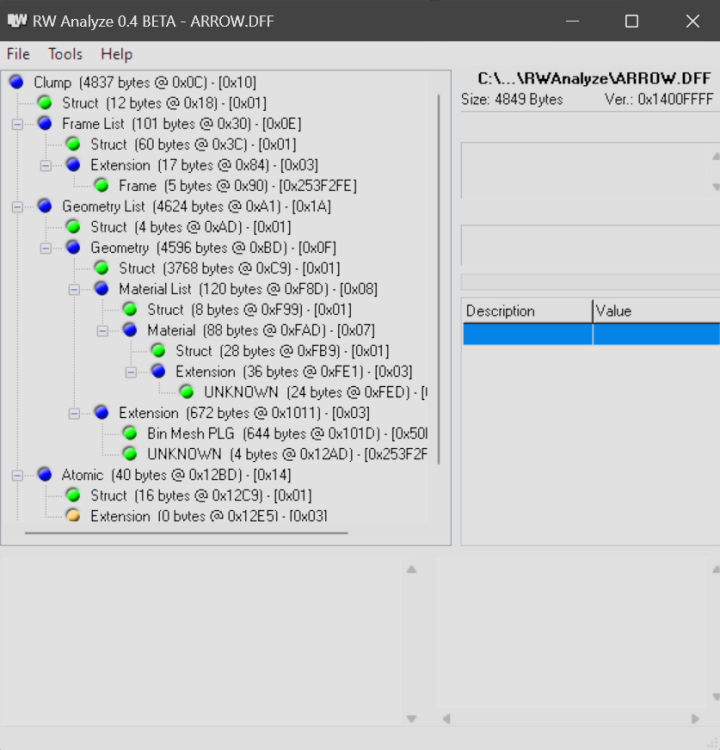Collapse the Material List tree node

[x=74, y=289]
